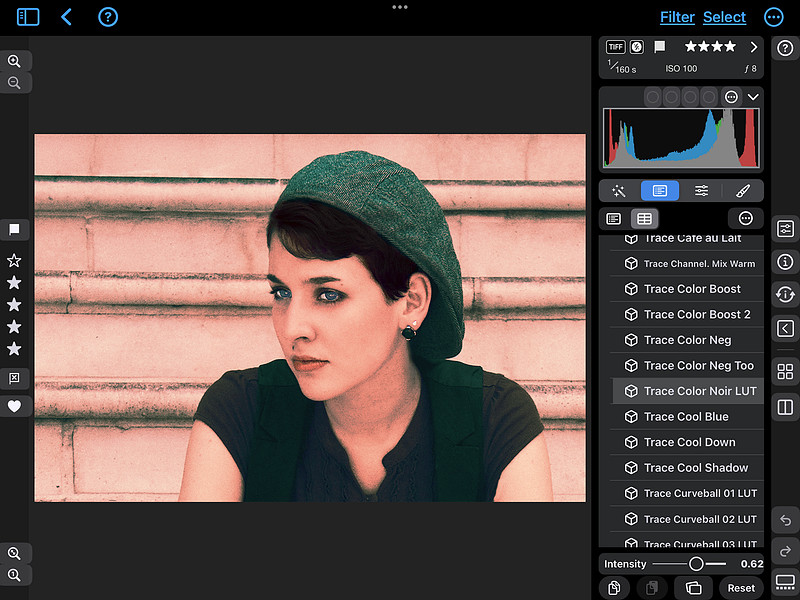The image size is (800, 600).
Task: Open presets ellipsis options menu
Action: pyautogui.click(x=745, y=218)
